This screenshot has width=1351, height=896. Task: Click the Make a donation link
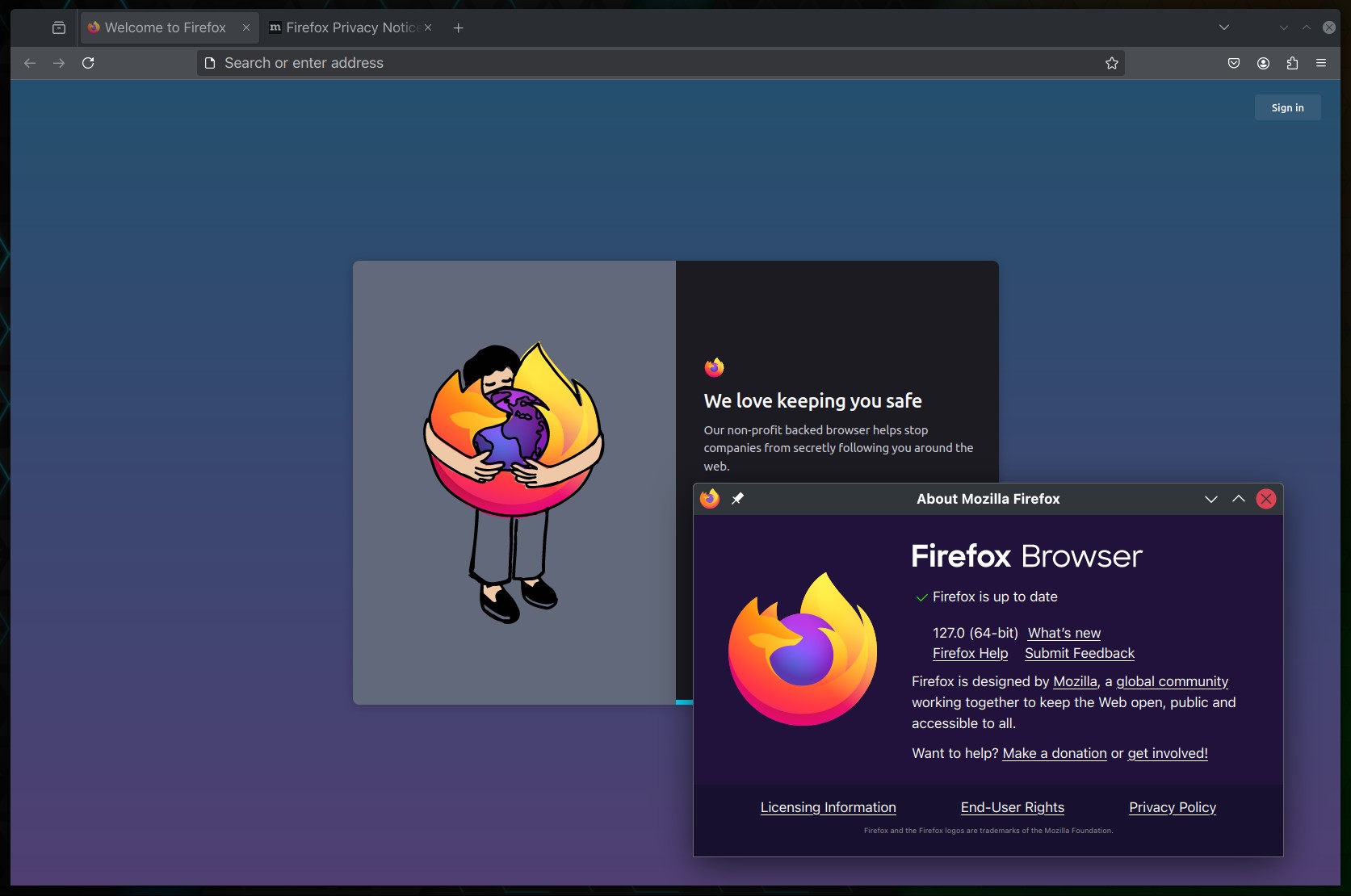pyautogui.click(x=1055, y=753)
